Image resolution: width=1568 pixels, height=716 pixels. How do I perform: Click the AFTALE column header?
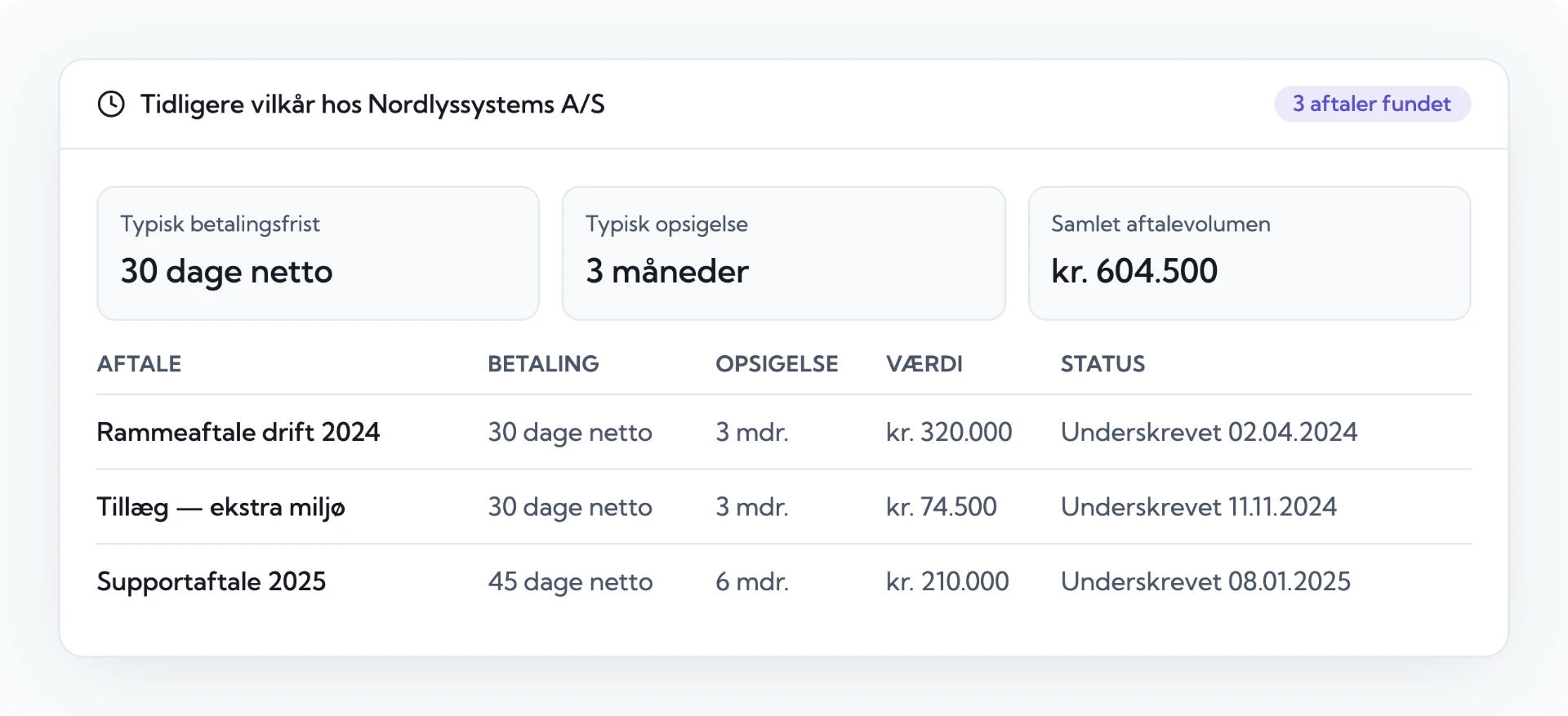[139, 364]
